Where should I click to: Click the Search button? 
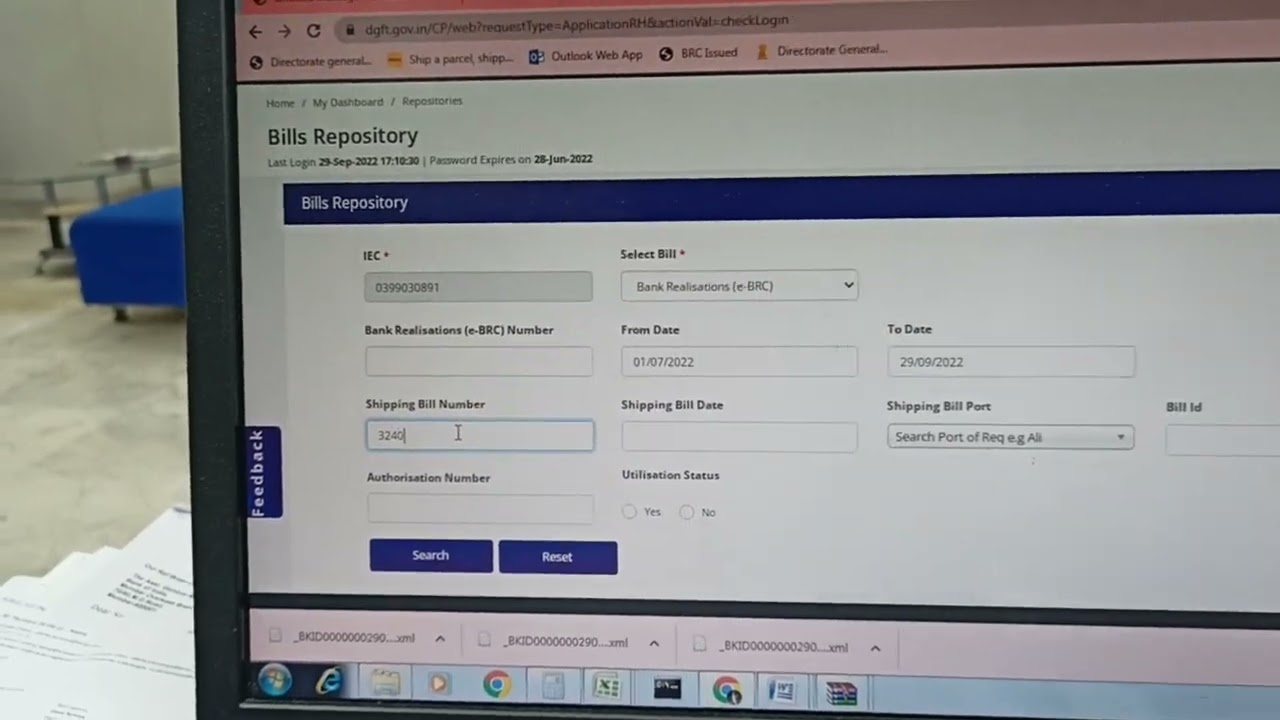[431, 556]
